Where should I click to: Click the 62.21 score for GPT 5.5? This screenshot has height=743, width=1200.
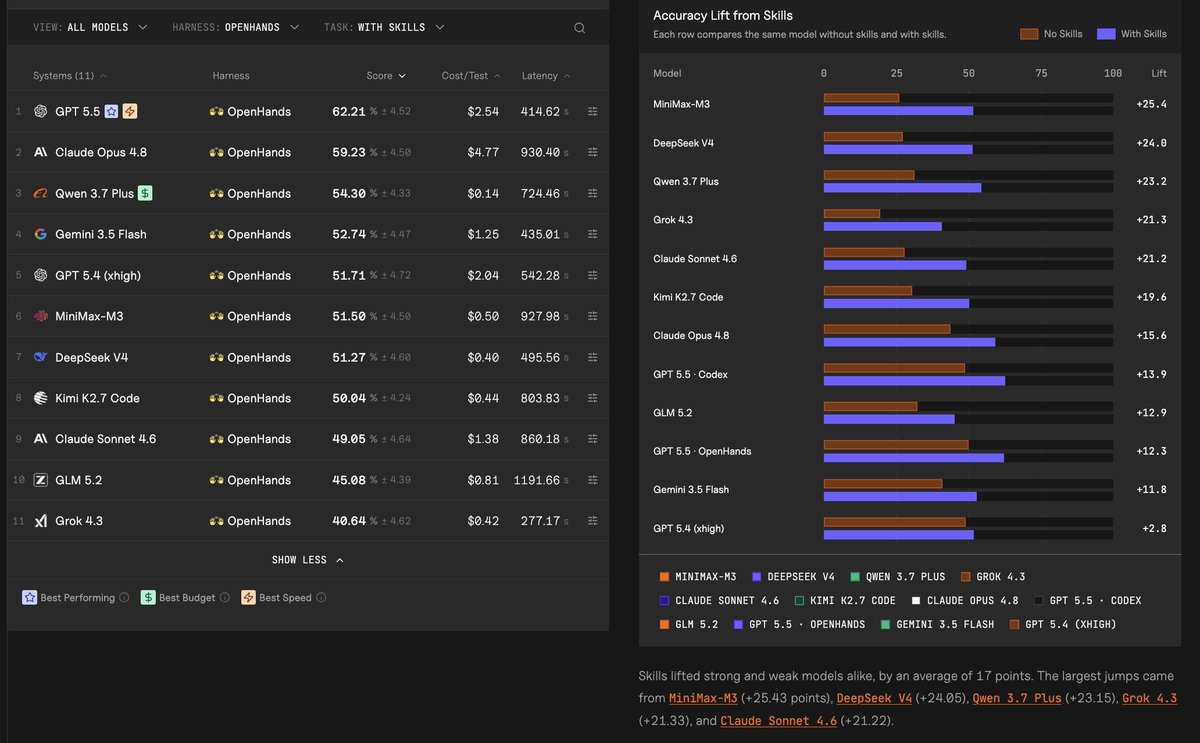(x=349, y=111)
